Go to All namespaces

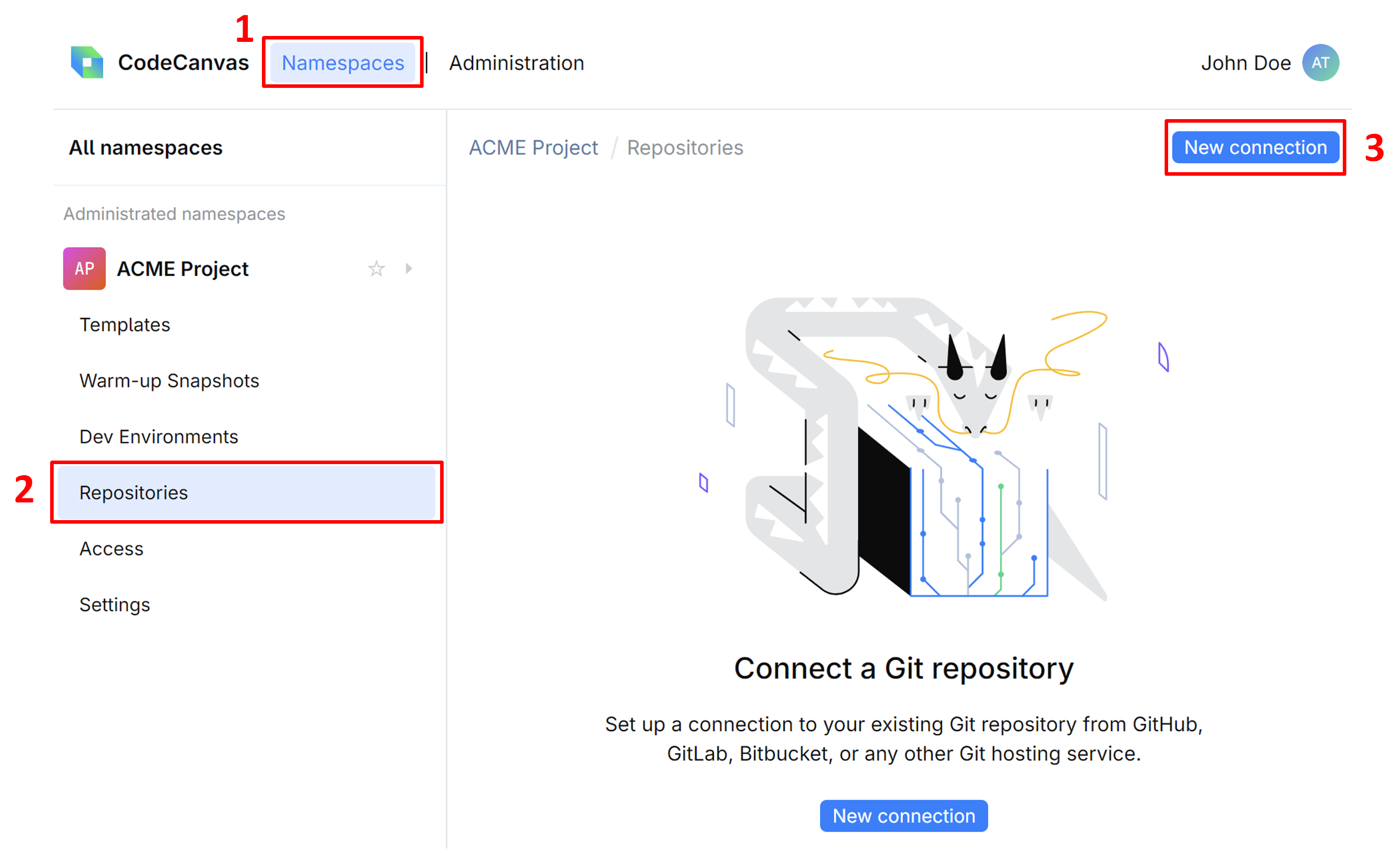tap(145, 147)
